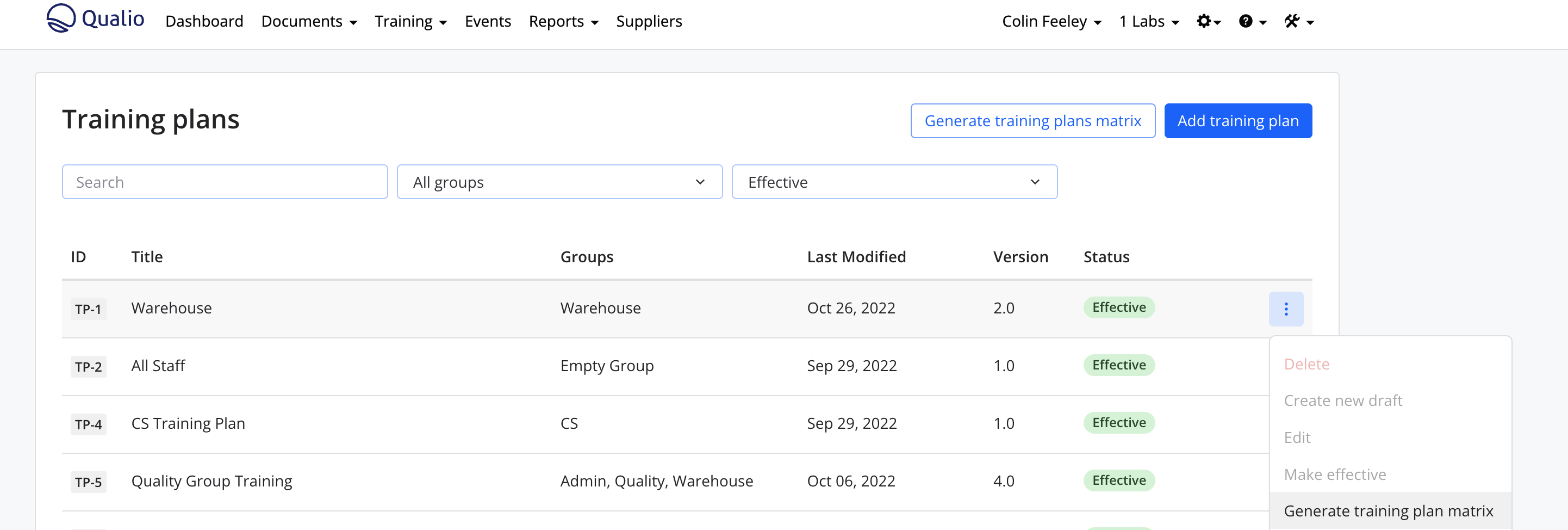Open the help question mark menu
This screenshot has height=530, width=1568.
(1252, 22)
